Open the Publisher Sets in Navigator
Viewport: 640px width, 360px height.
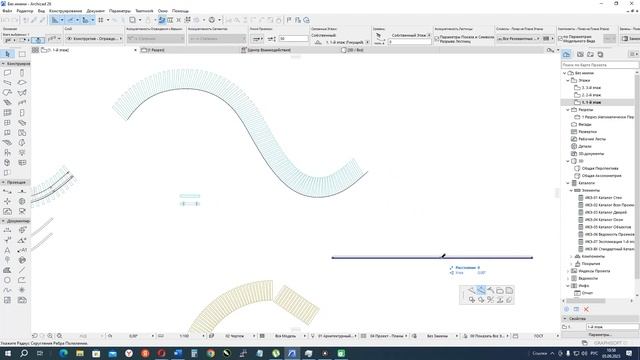600,54
